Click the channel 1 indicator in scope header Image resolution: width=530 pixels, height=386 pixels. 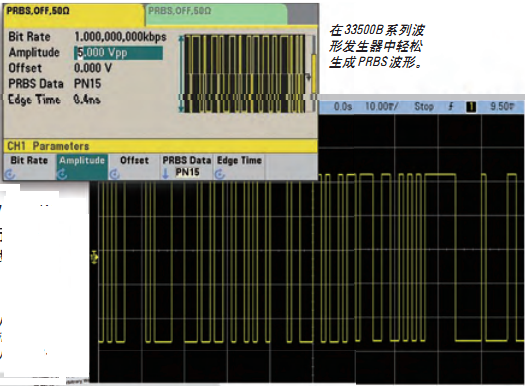tap(471, 107)
